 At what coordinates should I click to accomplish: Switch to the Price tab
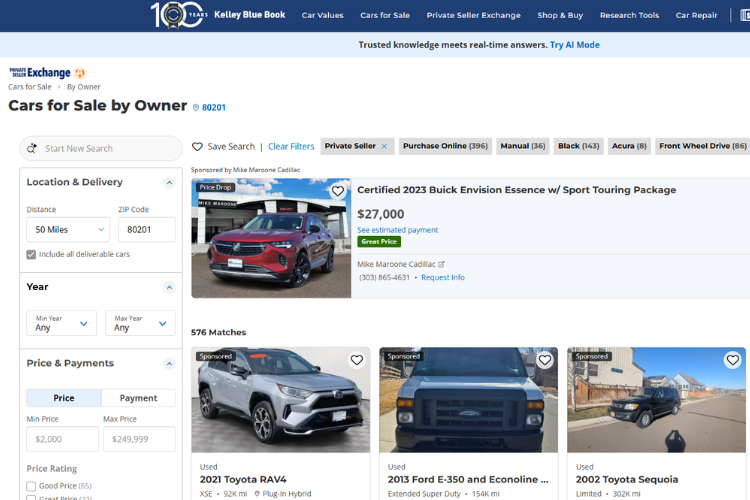(64, 398)
